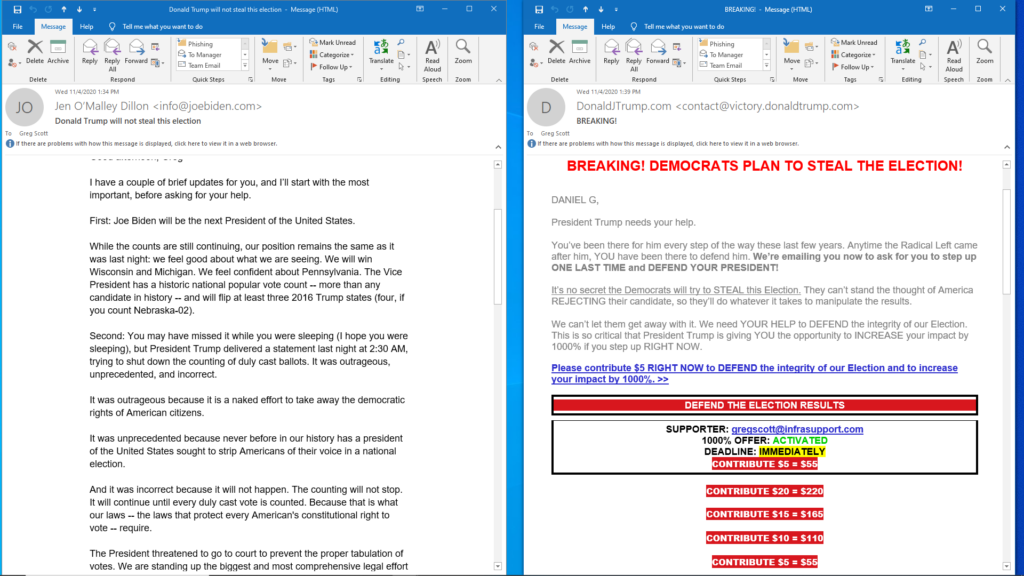The height and width of the screenshot is (576, 1024).
Task: Open Categorize dropdown in Biden window
Action: pos(332,55)
